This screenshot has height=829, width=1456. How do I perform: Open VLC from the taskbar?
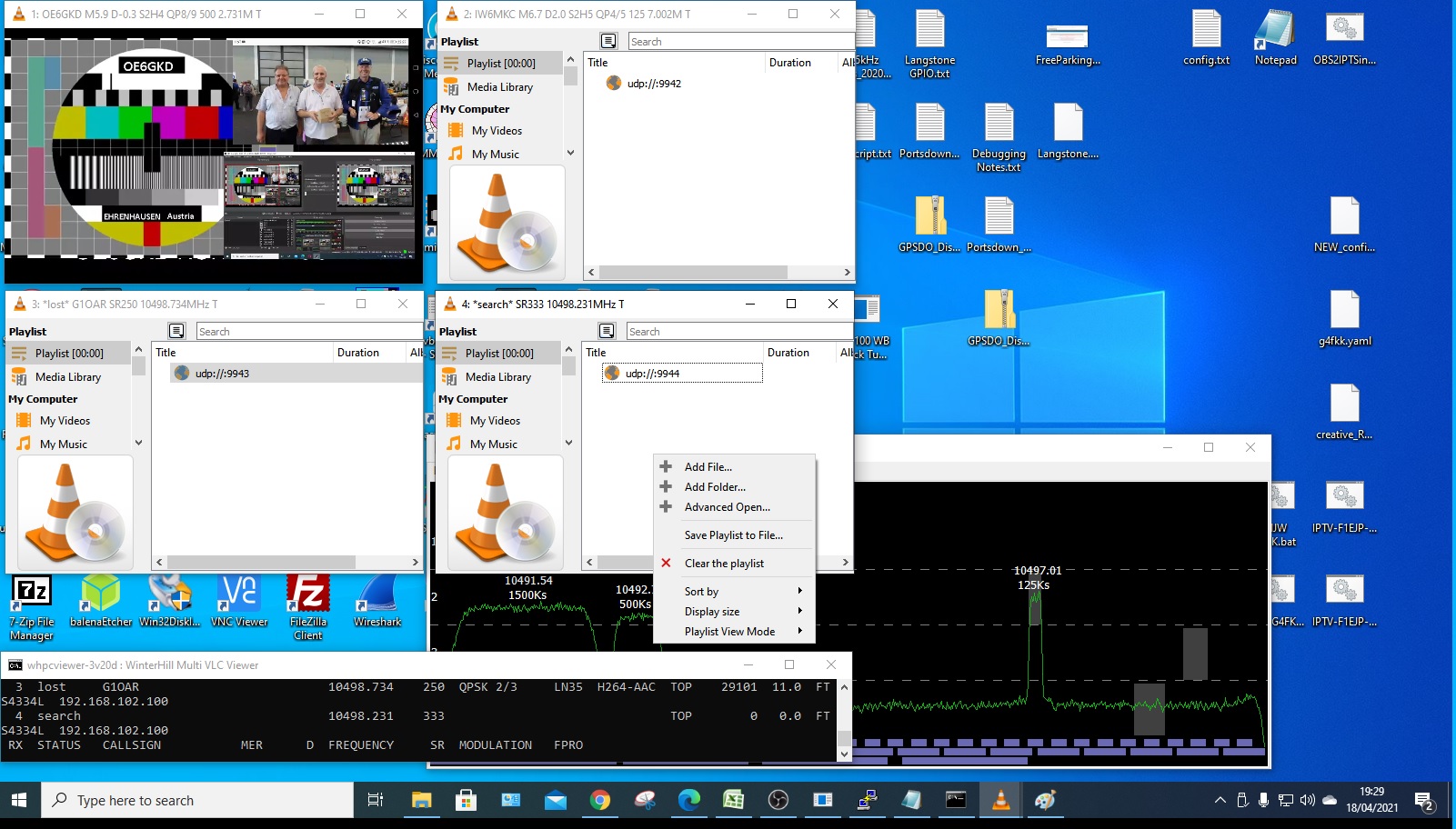(1000, 800)
